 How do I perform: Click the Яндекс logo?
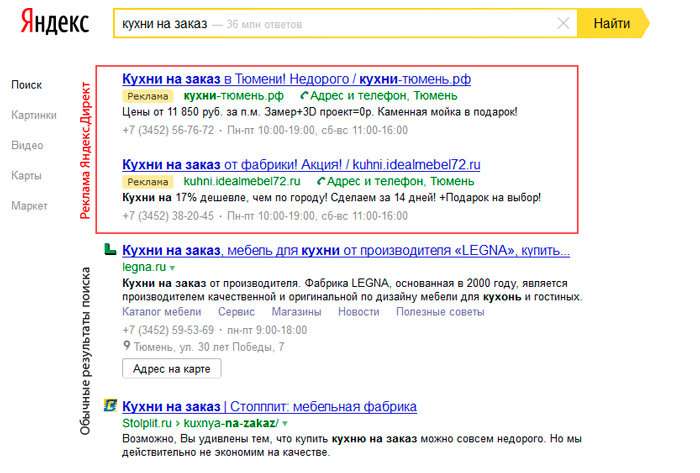pos(54,22)
